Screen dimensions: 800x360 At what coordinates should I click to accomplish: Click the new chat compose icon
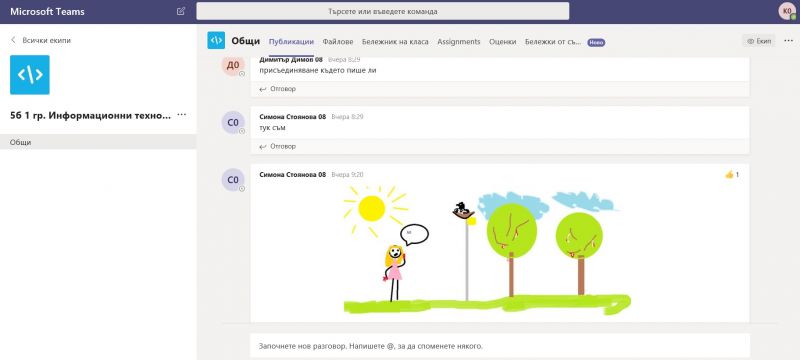pyautogui.click(x=181, y=11)
